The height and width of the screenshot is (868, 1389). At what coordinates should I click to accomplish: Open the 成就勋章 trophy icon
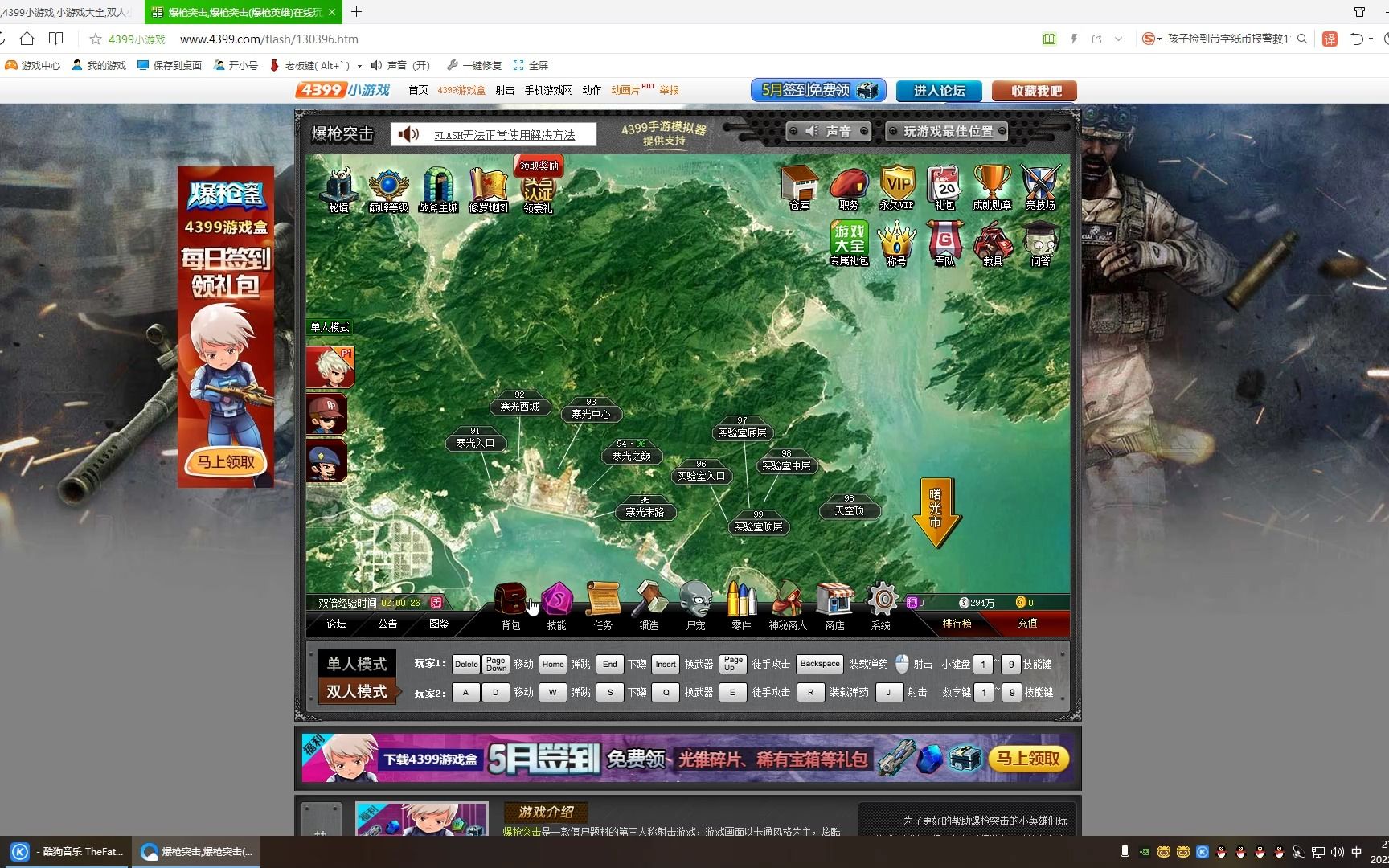point(992,188)
